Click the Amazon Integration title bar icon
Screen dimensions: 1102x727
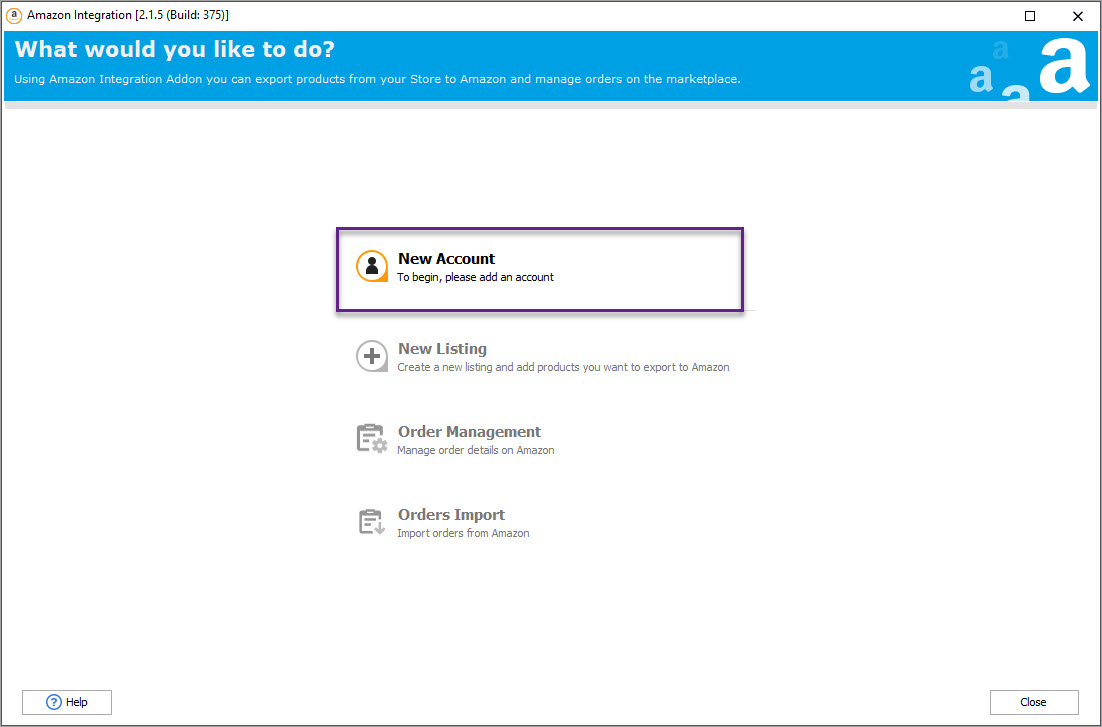14,15
